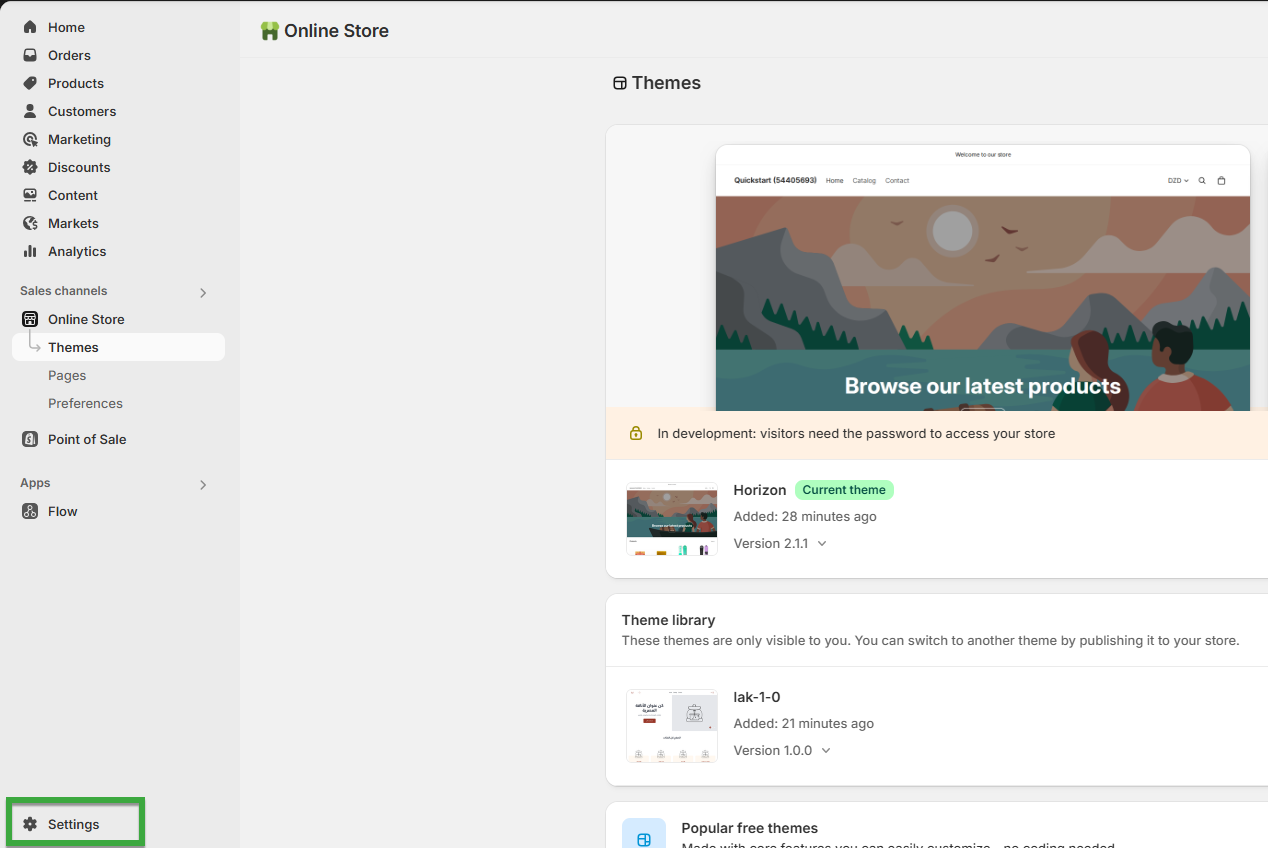
Task: Click the 'Added: 21 minutes ago' text
Action: point(804,724)
